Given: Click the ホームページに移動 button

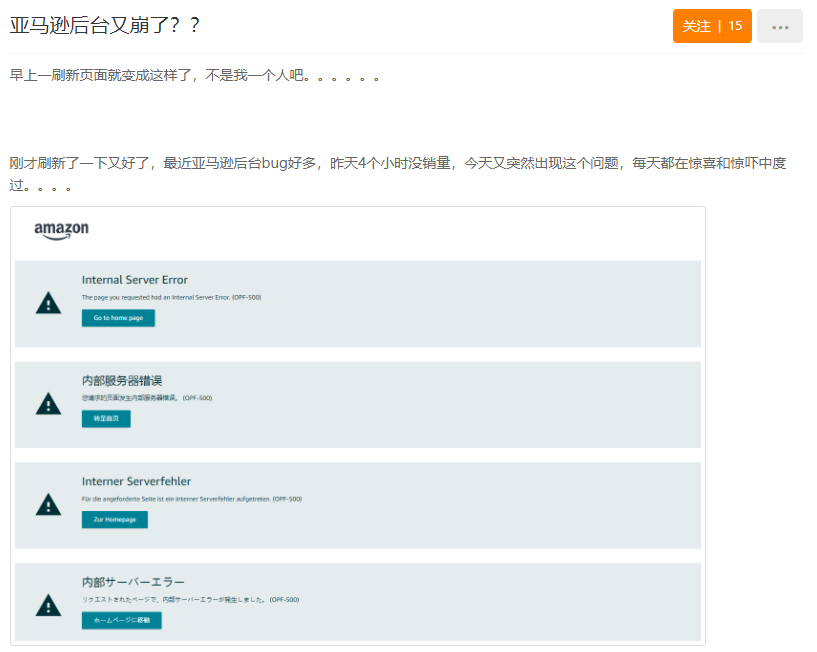Looking at the screenshot, I should tap(121, 620).
